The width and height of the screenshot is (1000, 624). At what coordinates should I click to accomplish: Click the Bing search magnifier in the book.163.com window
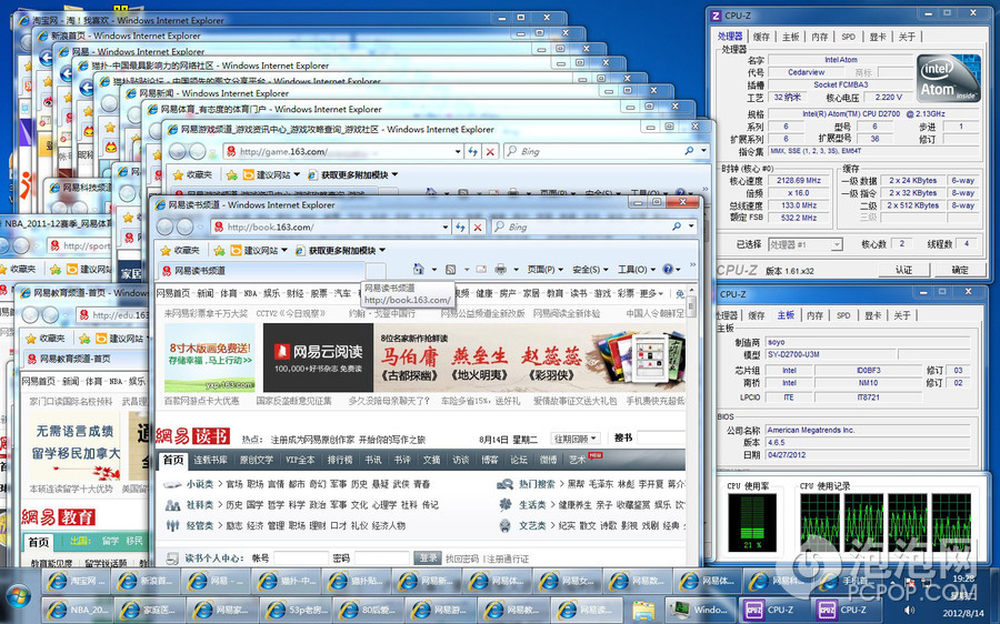pyautogui.click(x=676, y=227)
